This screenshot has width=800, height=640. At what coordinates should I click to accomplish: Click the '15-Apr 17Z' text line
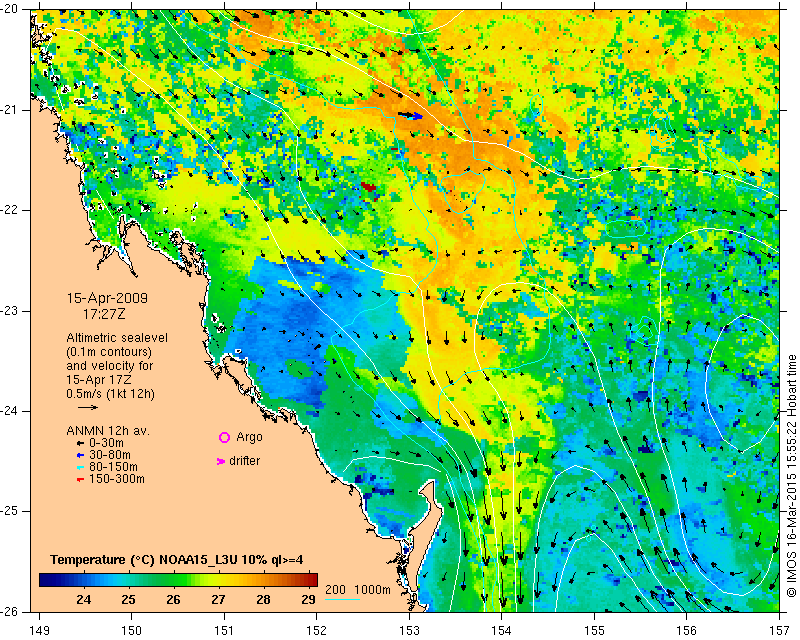[x=99, y=380]
